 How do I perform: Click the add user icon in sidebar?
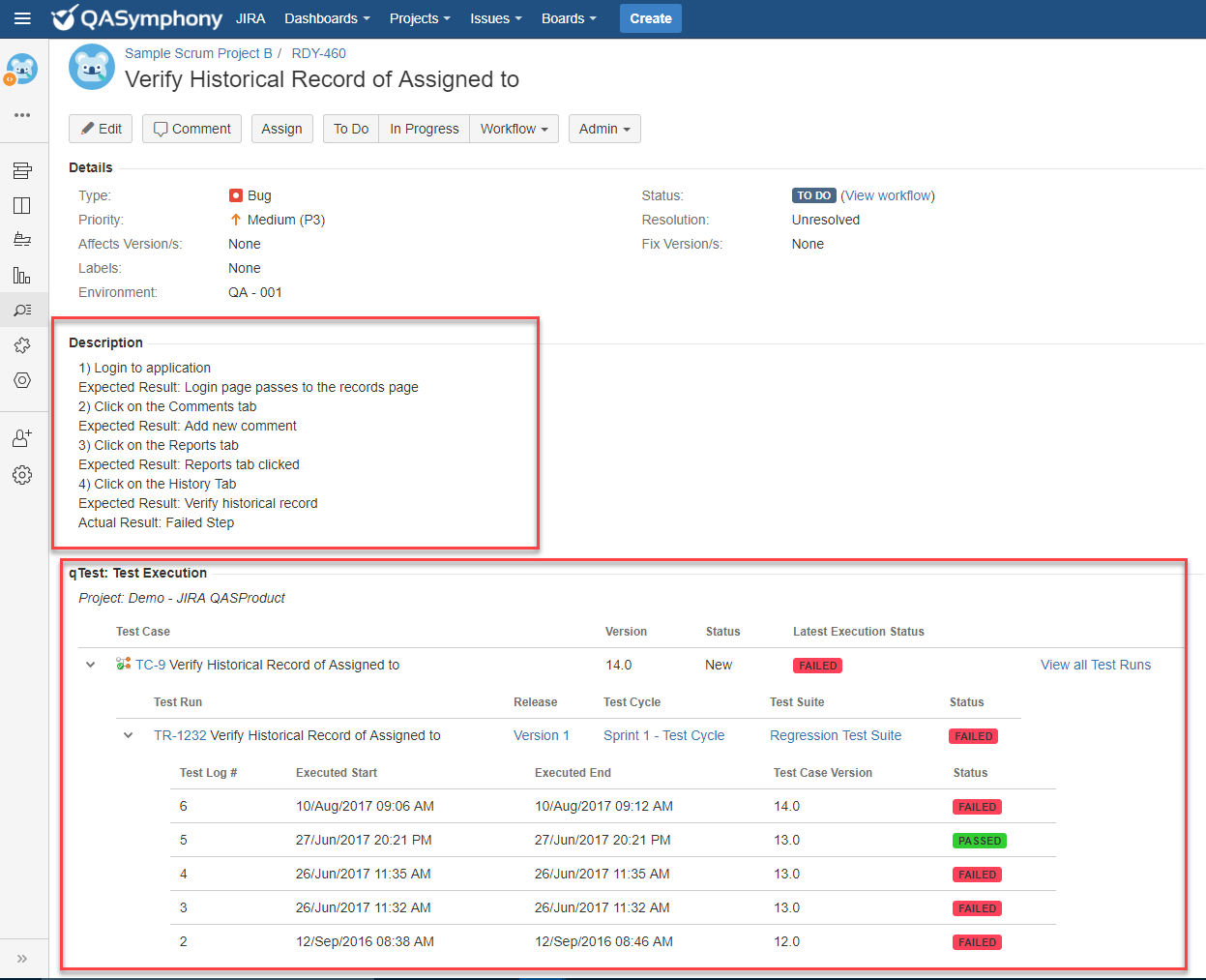[x=22, y=438]
